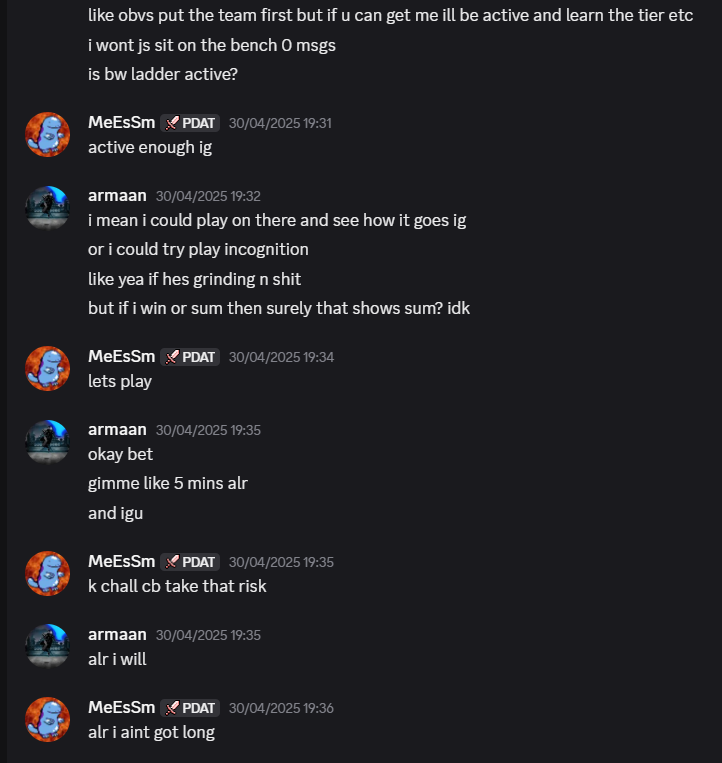Open armaan's username above "okay bet"
The image size is (722, 763).
click(x=117, y=429)
